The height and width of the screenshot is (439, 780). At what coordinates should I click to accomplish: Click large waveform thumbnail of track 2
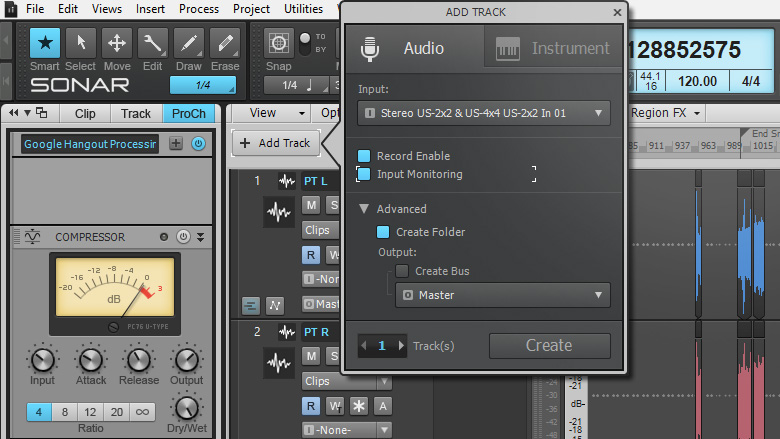click(279, 363)
